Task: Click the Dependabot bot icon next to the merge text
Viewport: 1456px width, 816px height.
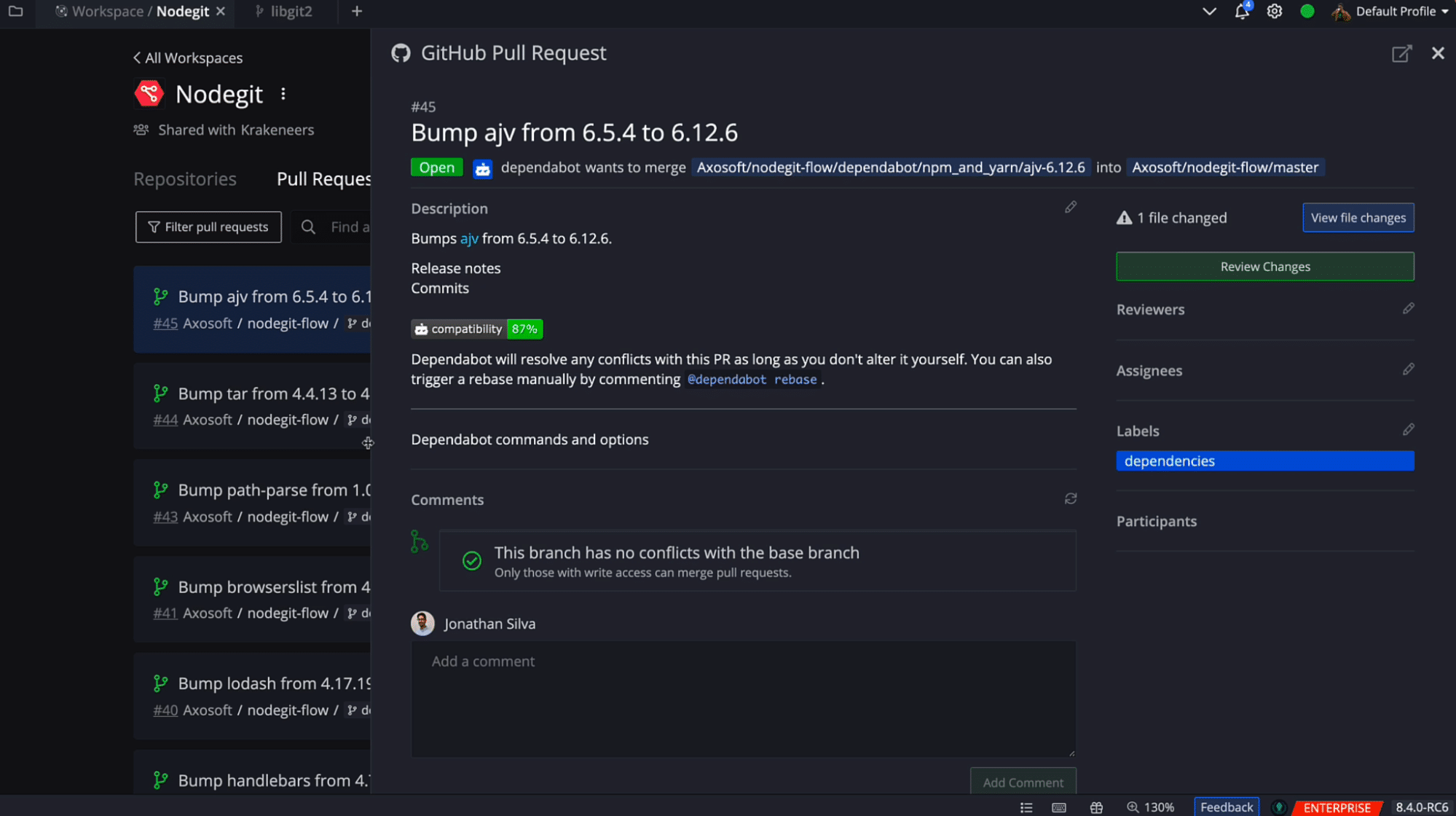Action: pyautogui.click(x=482, y=167)
